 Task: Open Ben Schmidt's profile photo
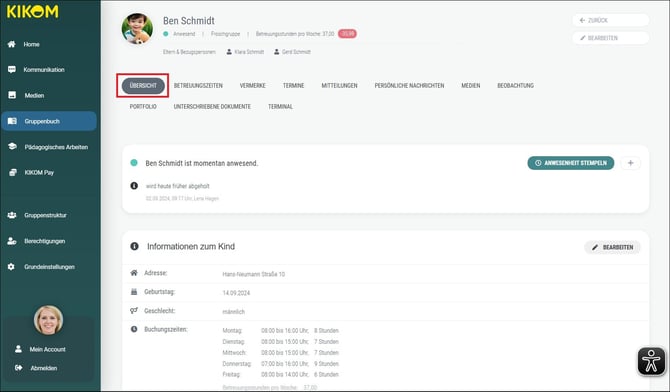click(x=137, y=29)
